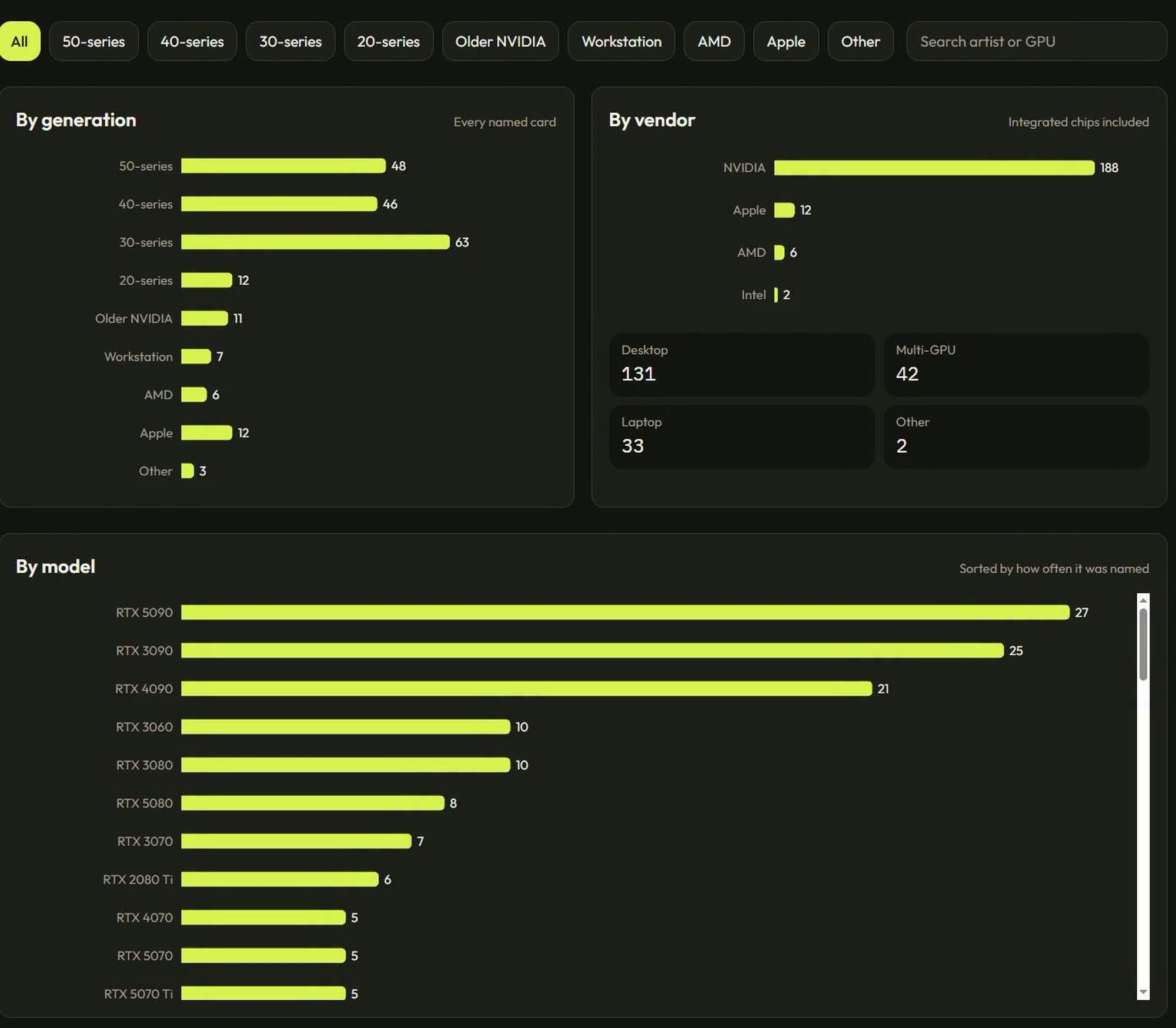
Task: Open the Other 2 stat card
Action: click(x=1016, y=436)
